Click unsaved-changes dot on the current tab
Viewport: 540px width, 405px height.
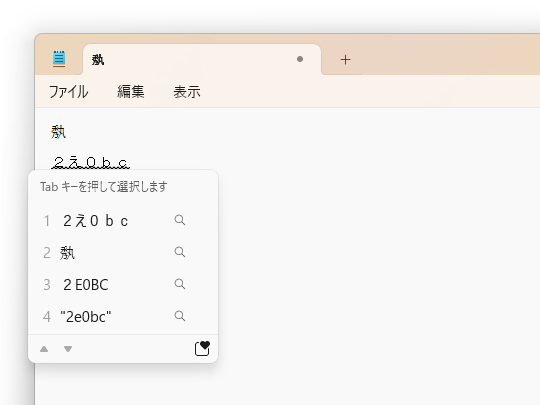300,59
